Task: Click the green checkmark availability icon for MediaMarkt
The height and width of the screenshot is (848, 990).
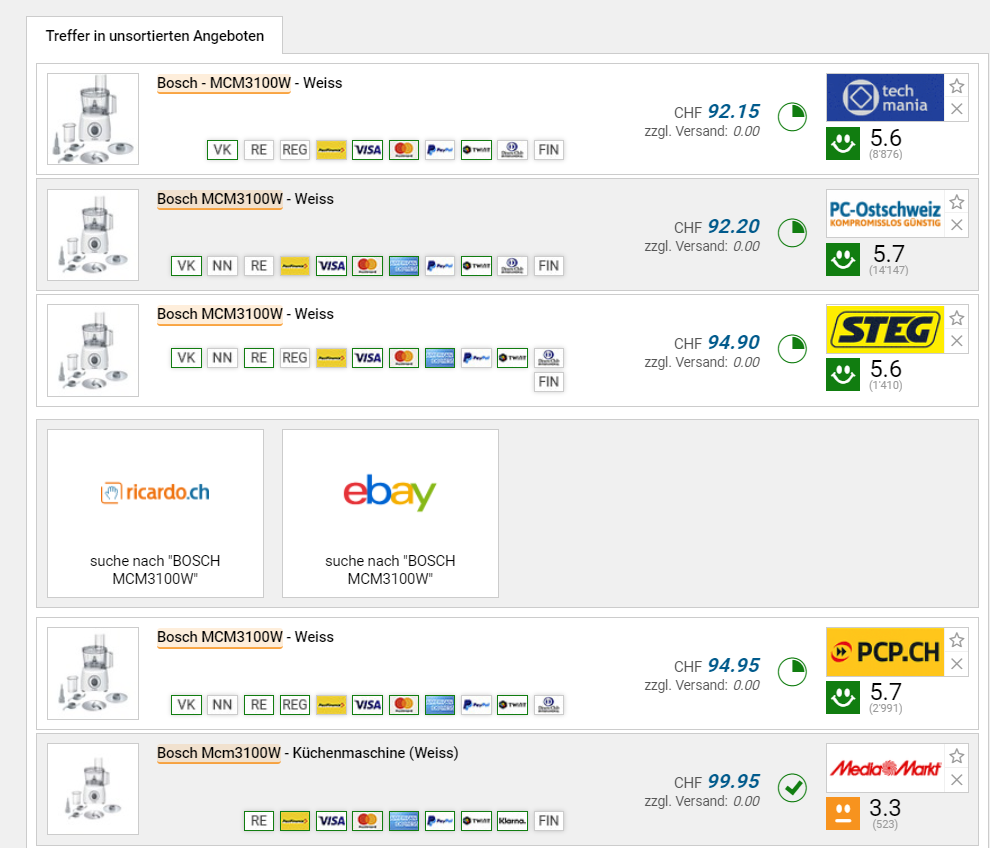Action: point(792,787)
